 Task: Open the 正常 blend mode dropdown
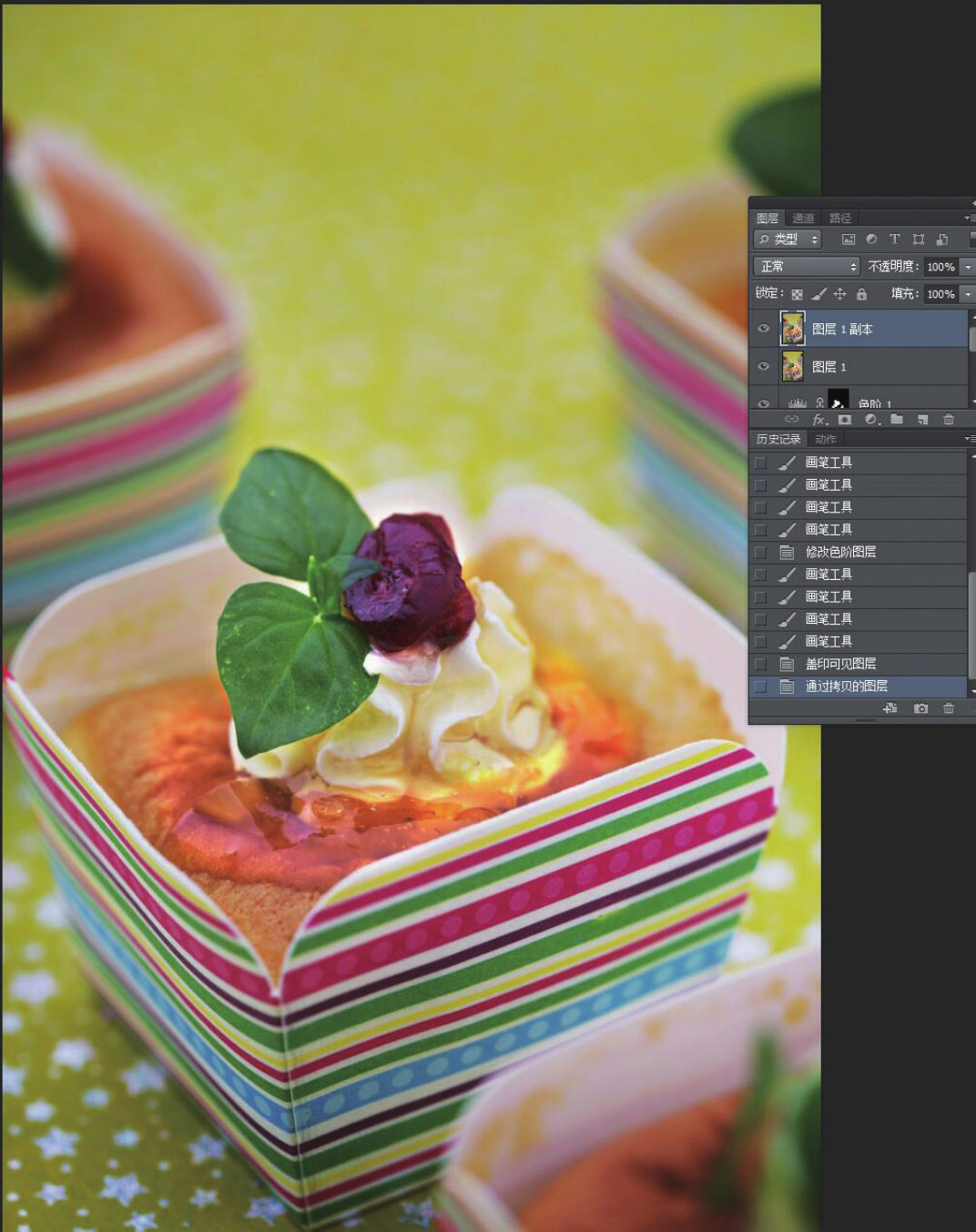click(x=807, y=267)
